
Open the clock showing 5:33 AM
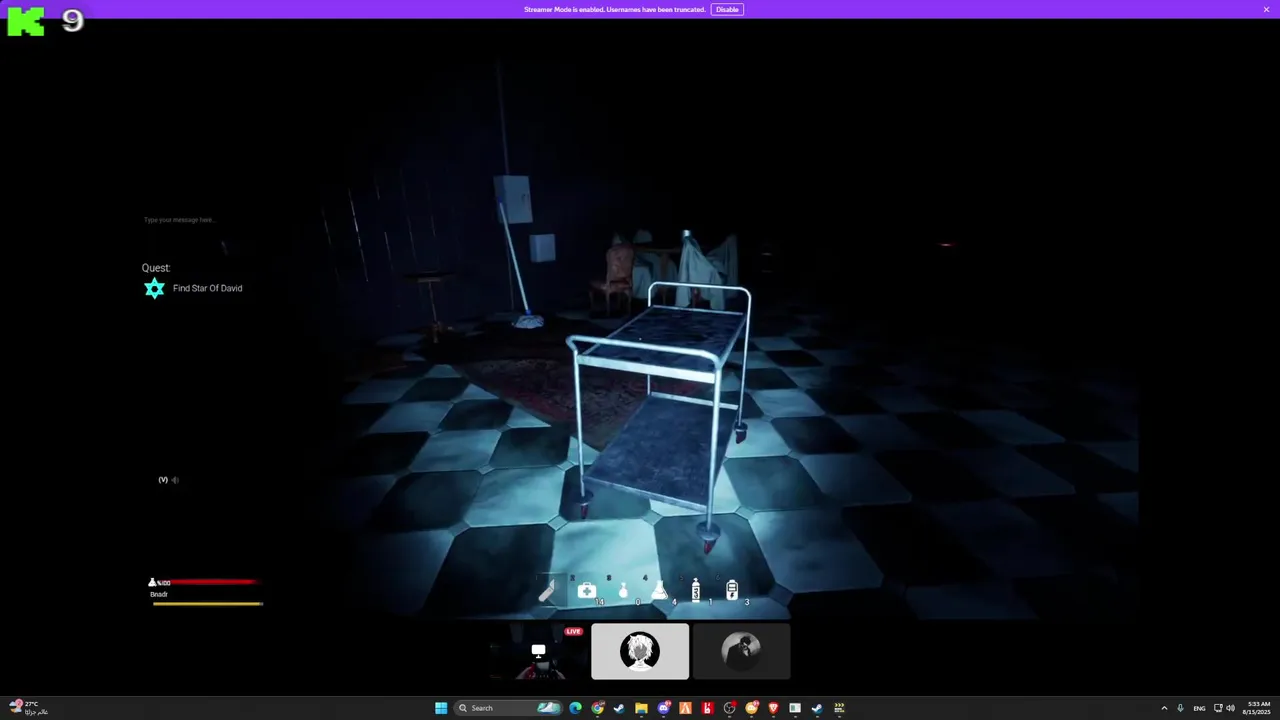[1258, 708]
